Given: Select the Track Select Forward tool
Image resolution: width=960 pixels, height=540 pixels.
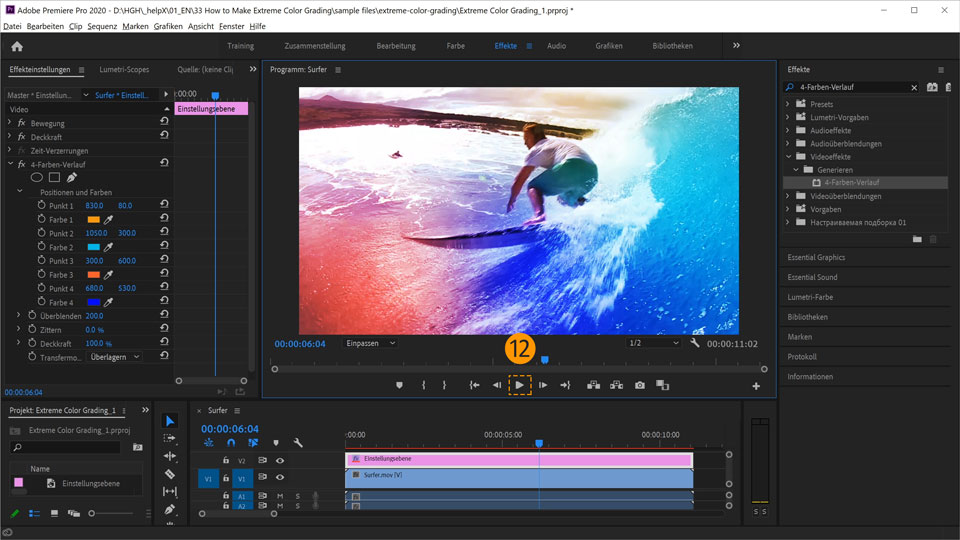Looking at the screenshot, I should pos(170,438).
